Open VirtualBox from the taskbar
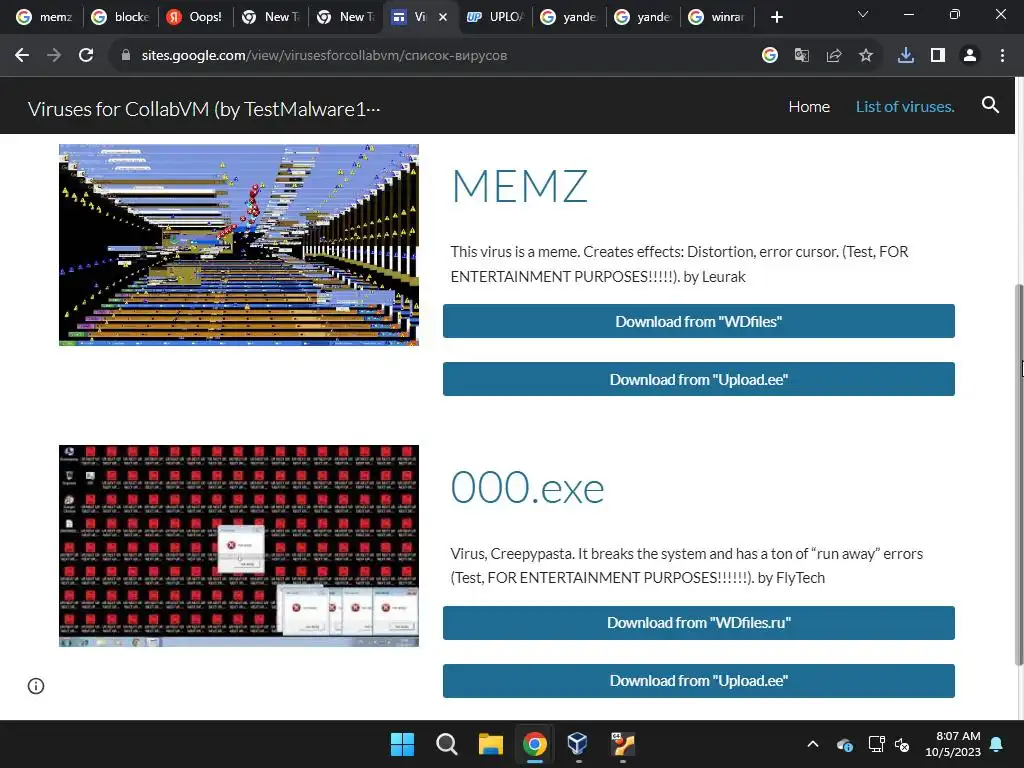Viewport: 1024px width, 768px height. coord(577,744)
